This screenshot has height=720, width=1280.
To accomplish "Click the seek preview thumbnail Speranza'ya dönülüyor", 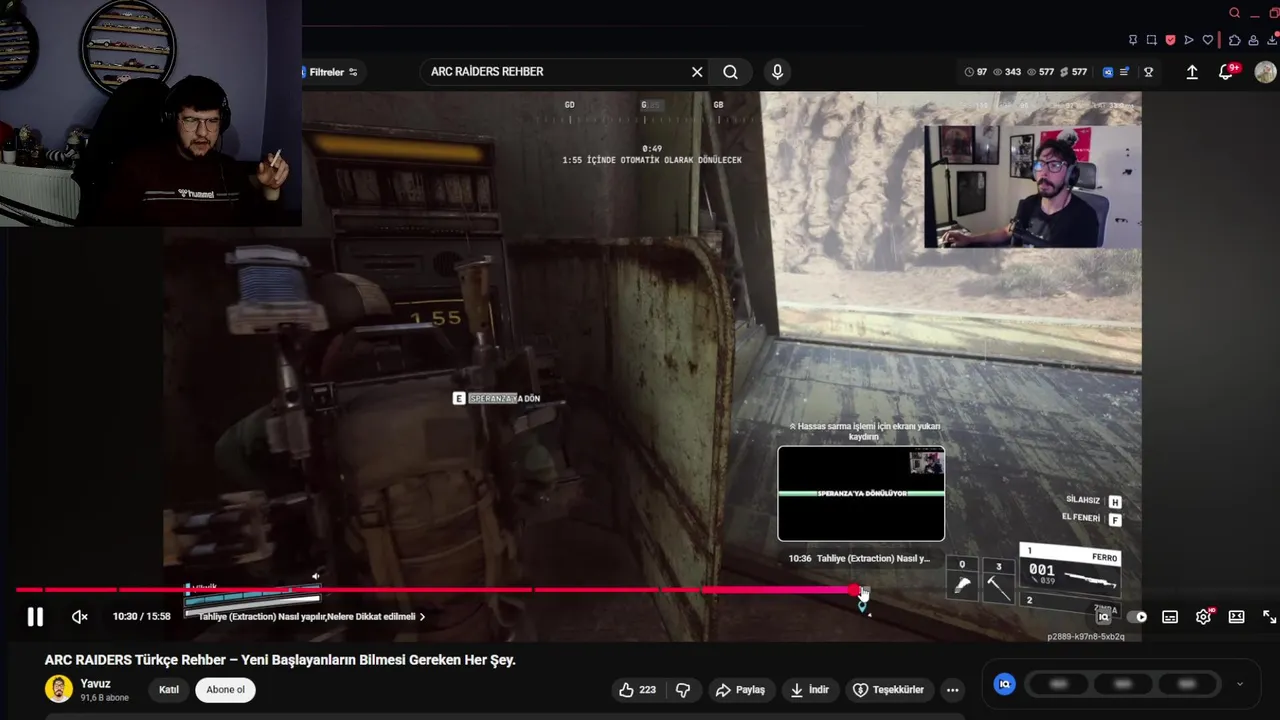I will coord(861,493).
